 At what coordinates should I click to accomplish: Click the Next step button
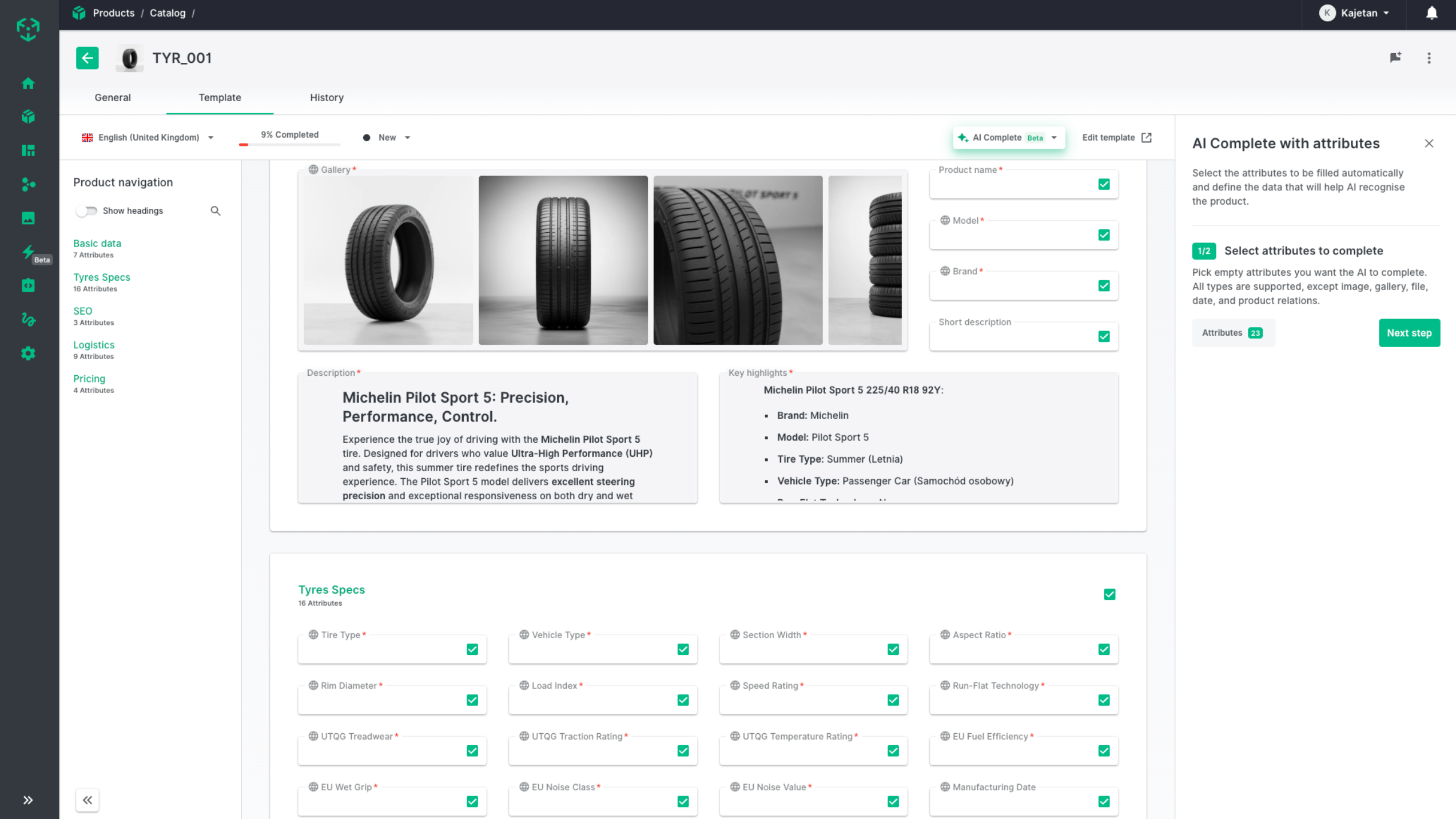1409,333
